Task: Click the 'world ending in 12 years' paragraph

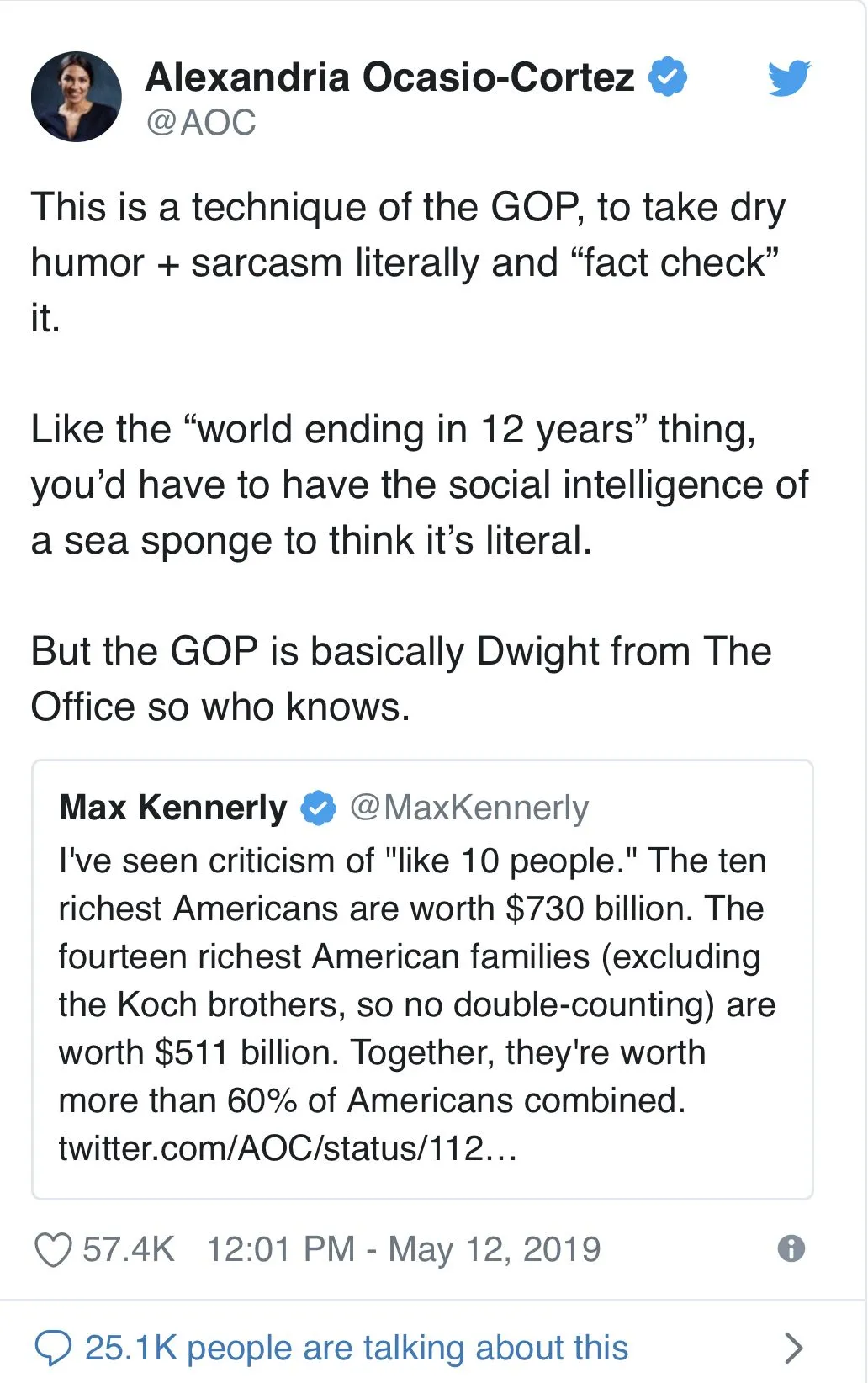Action: (419, 485)
